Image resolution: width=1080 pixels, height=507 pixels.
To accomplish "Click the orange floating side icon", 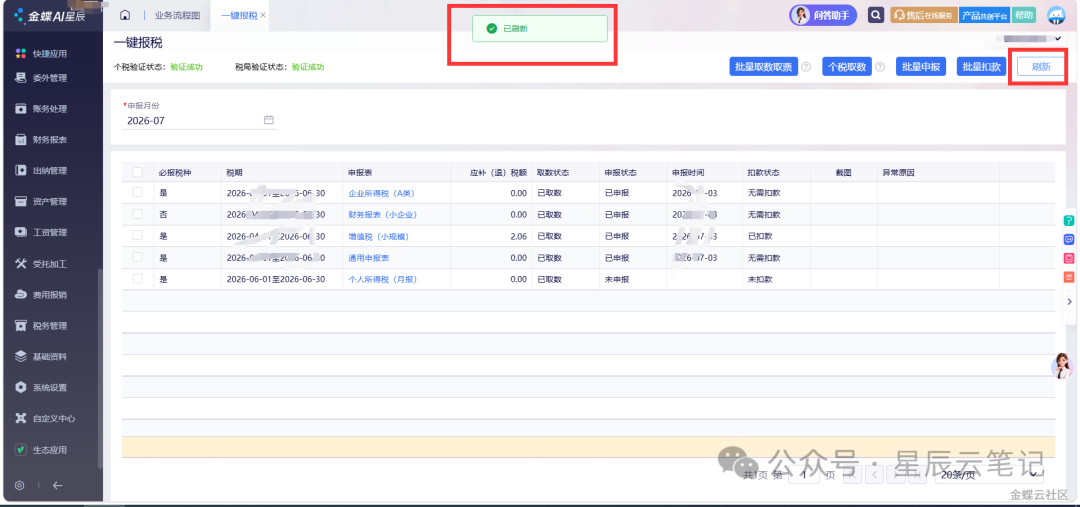I will coord(1069,278).
